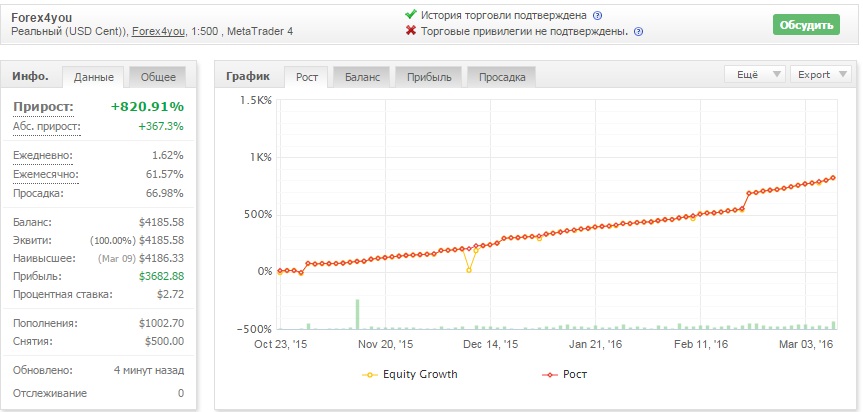Image resolution: width=863 pixels, height=412 pixels.
Task: Click the red cross not-verified icon
Action: click(x=410, y=31)
